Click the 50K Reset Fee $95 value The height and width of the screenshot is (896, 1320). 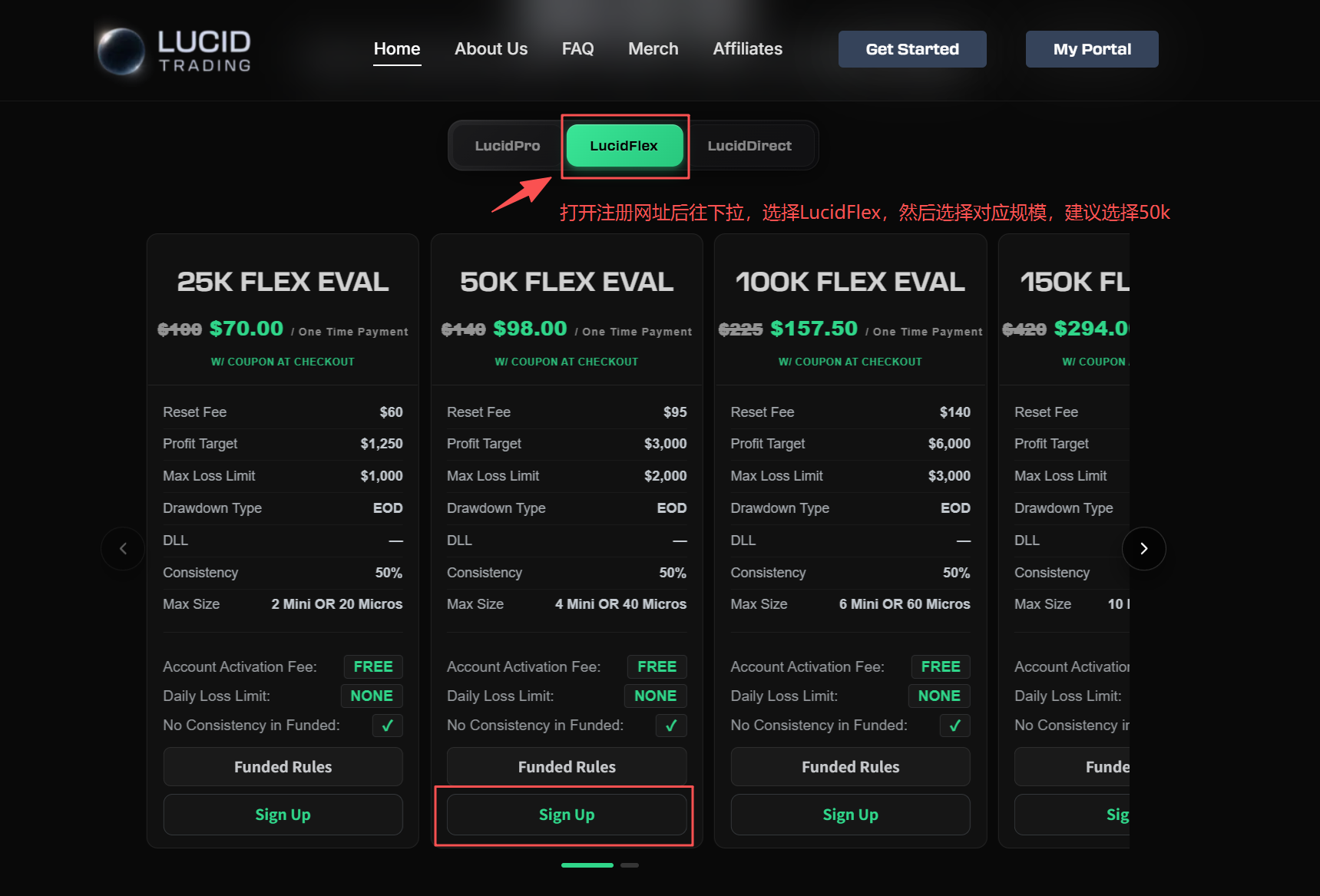(675, 412)
